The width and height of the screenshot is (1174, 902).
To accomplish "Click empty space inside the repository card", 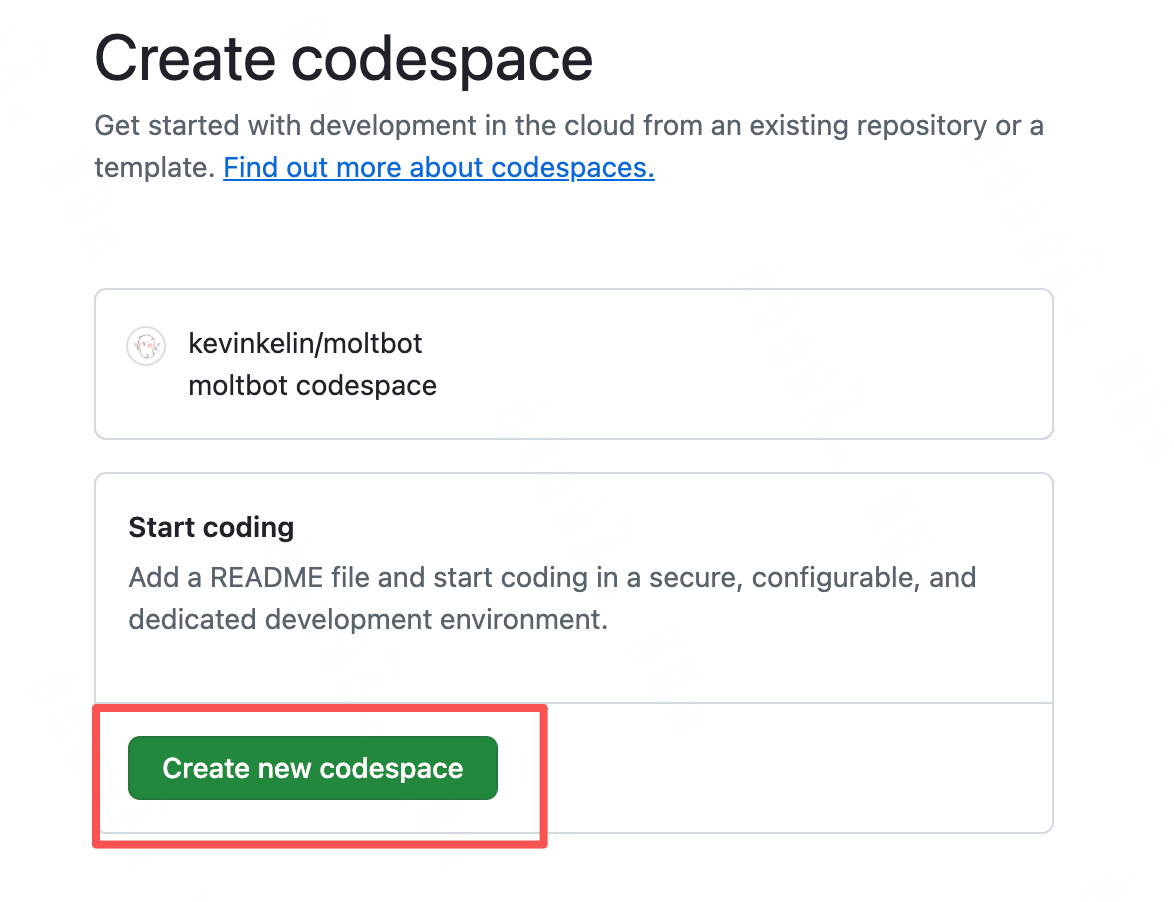I will (740, 365).
